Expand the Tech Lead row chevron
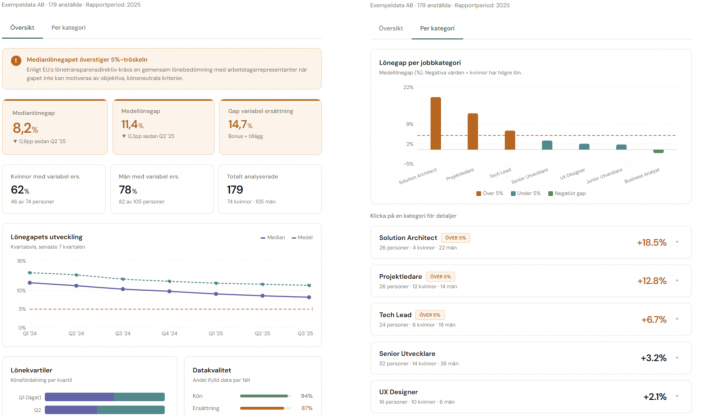 [677, 319]
